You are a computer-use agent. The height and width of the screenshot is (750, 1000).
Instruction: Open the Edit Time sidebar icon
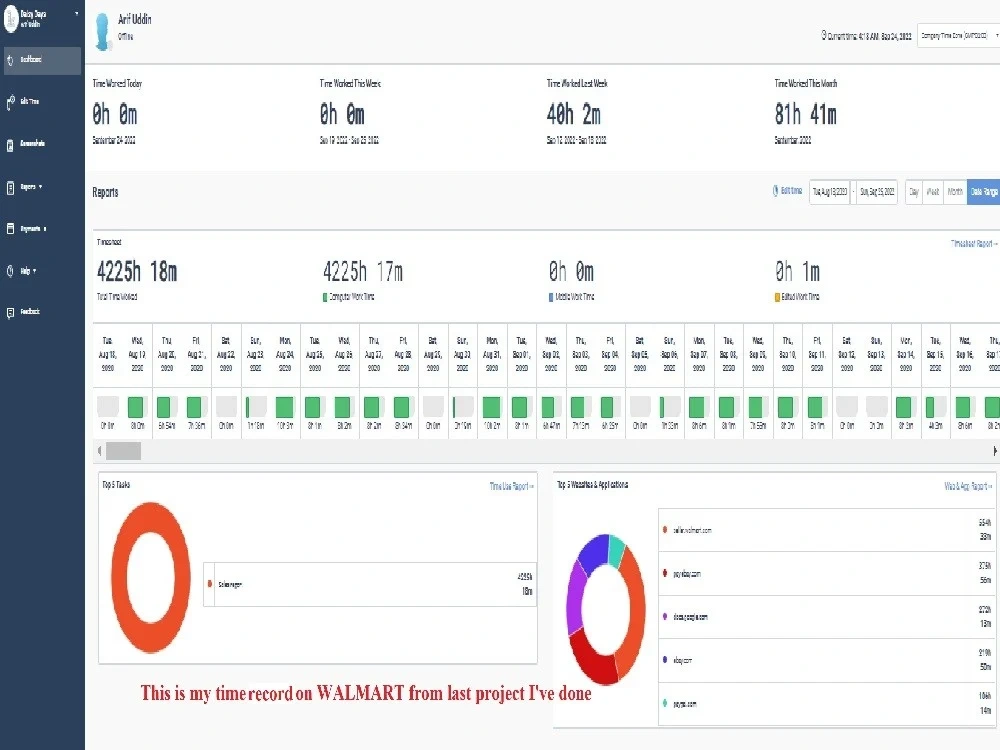pyautogui.click(x=10, y=102)
